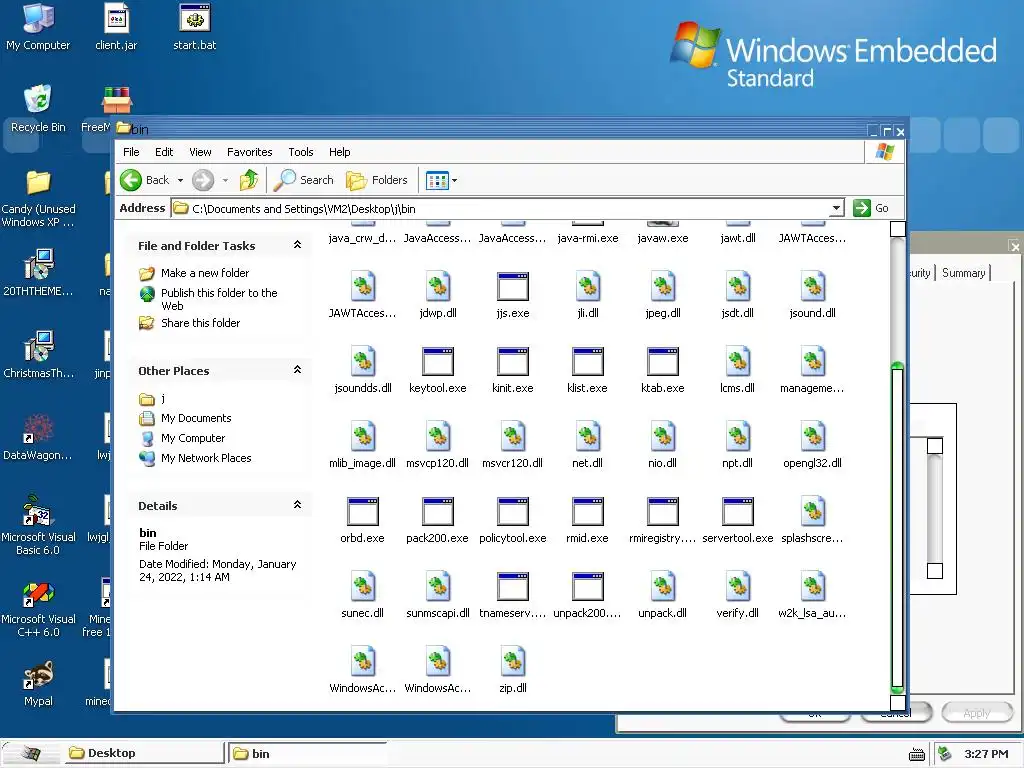Select npt.dll file icon

[x=737, y=436]
